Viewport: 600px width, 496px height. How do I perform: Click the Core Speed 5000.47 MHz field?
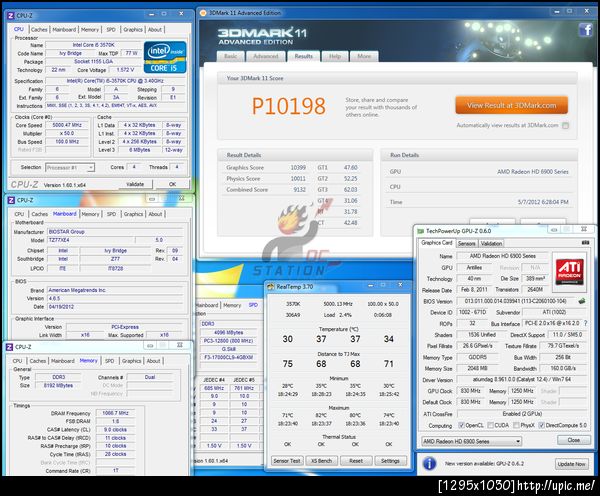(x=67, y=125)
